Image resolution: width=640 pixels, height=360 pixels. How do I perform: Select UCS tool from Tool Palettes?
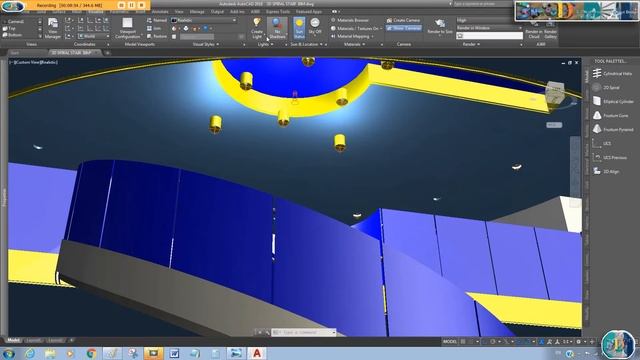tap(602, 143)
